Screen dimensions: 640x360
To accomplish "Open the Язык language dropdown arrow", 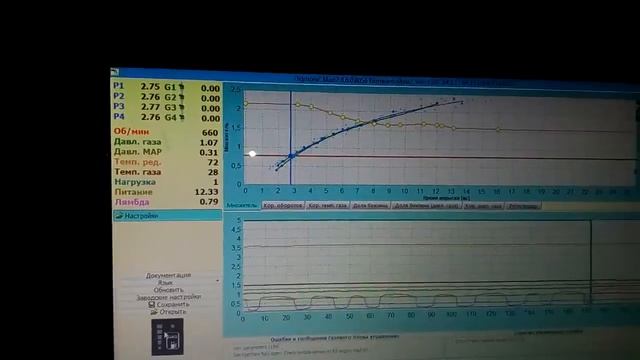I will pyautogui.click(x=217, y=281).
